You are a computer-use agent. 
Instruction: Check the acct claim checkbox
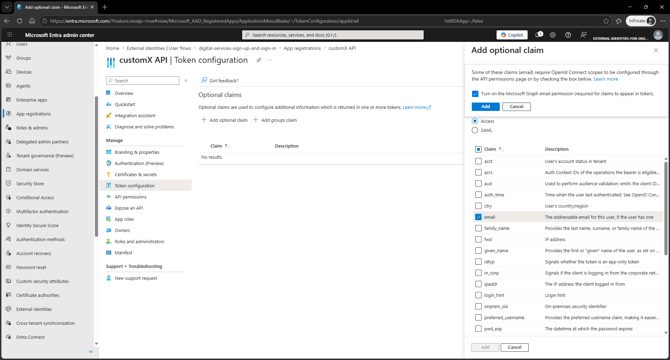(479, 161)
